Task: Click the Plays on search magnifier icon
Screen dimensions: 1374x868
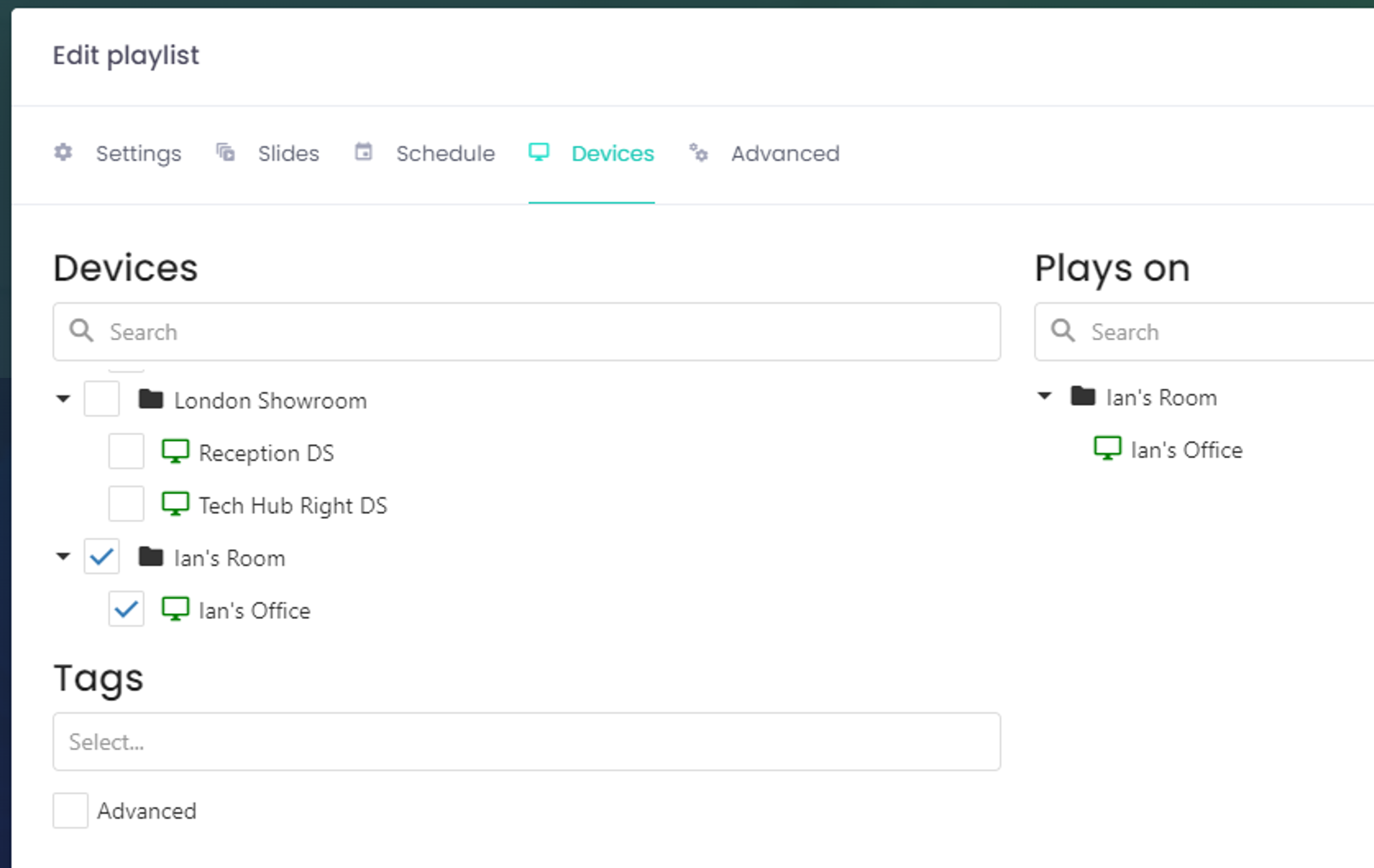Action: pyautogui.click(x=1063, y=331)
